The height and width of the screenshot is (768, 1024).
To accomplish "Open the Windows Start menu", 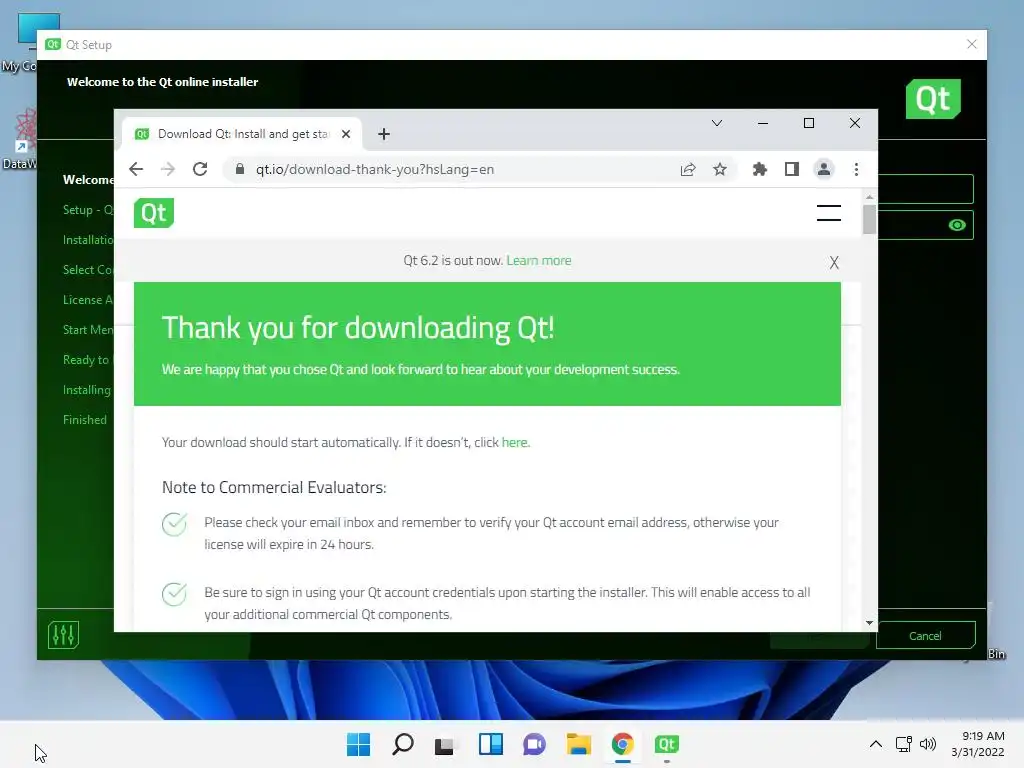I will [x=359, y=744].
